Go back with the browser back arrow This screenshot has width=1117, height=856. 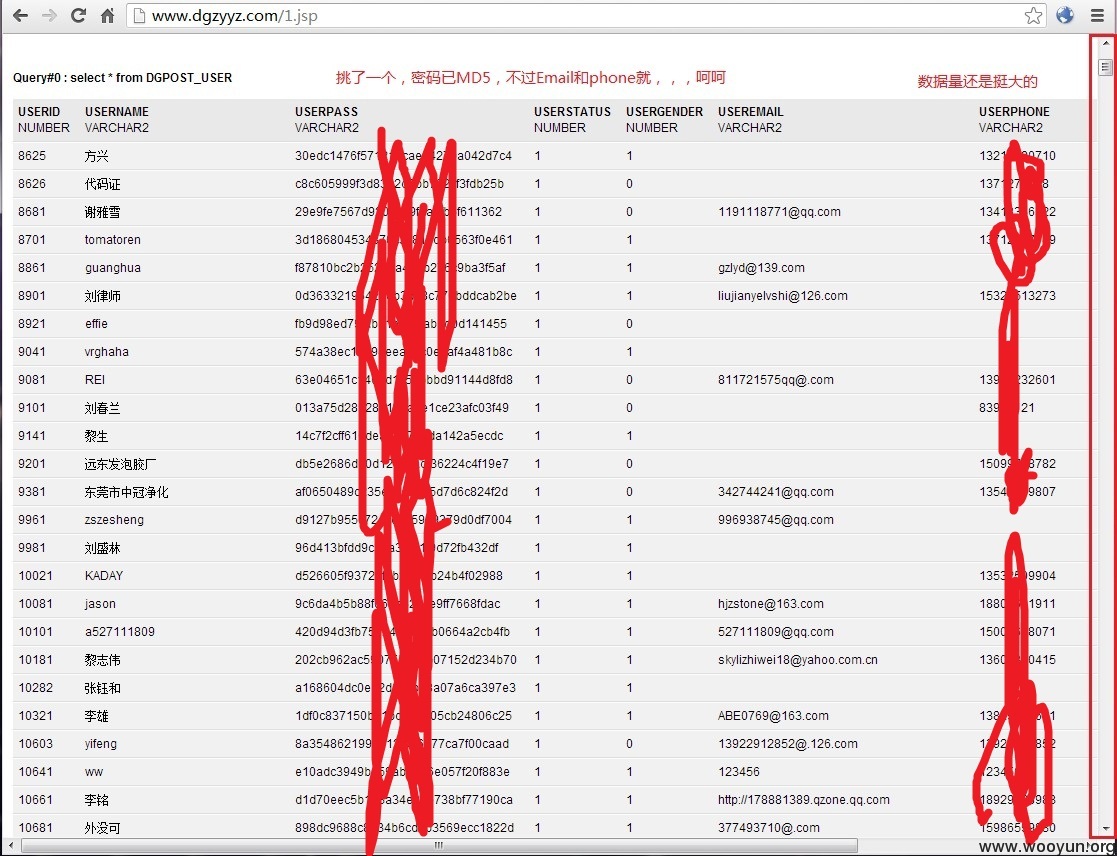20,15
